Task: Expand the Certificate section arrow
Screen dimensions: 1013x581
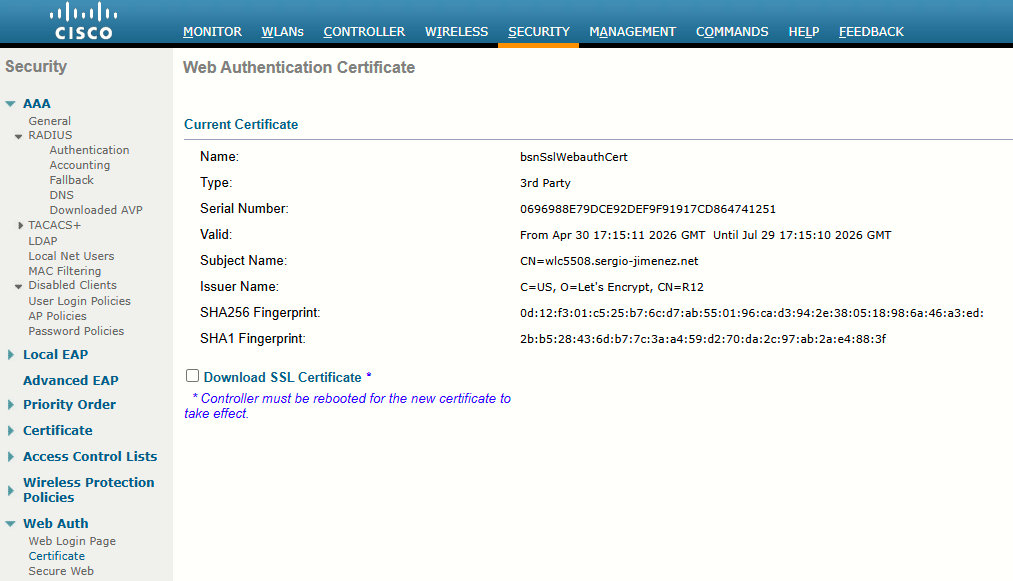Action: pyautogui.click(x=10, y=430)
